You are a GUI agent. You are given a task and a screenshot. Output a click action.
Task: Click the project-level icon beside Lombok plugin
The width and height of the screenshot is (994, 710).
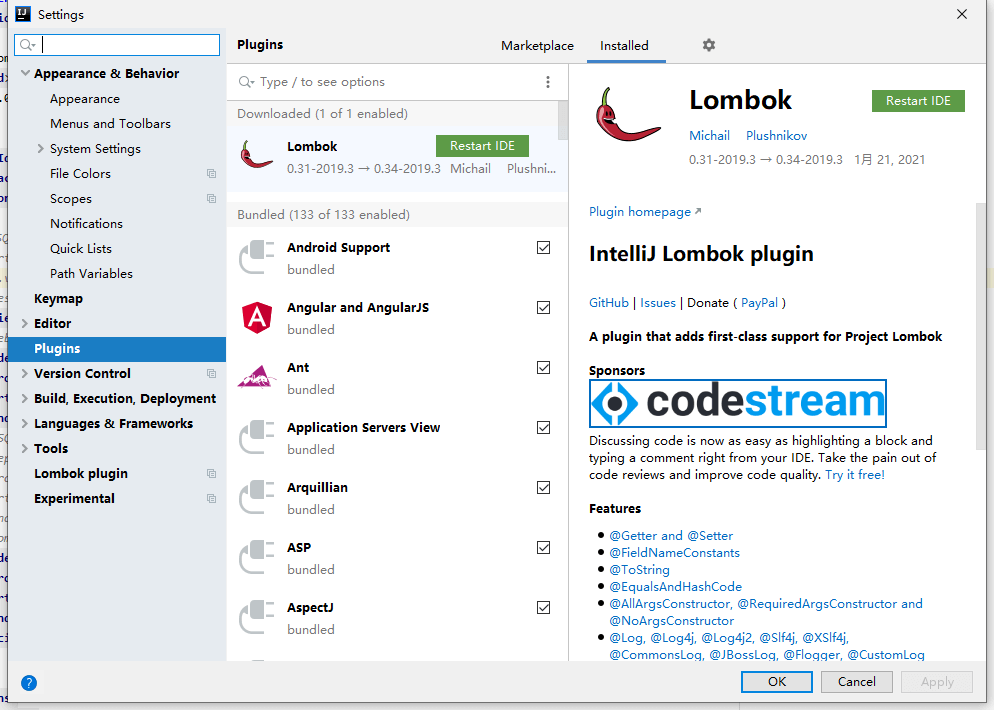coord(212,474)
